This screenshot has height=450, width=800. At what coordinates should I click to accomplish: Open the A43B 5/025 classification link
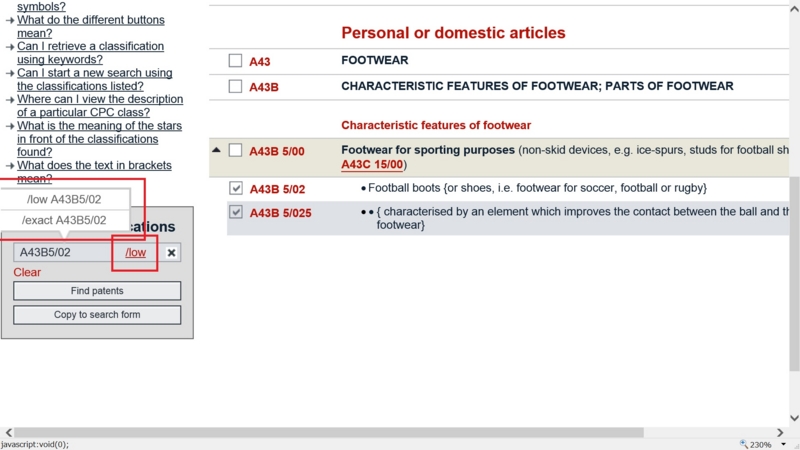click(x=280, y=213)
